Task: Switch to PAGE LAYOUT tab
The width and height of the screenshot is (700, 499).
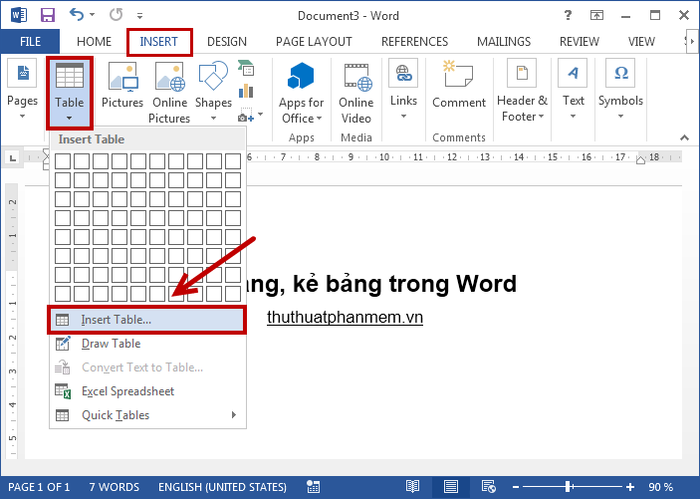Action: click(x=314, y=42)
